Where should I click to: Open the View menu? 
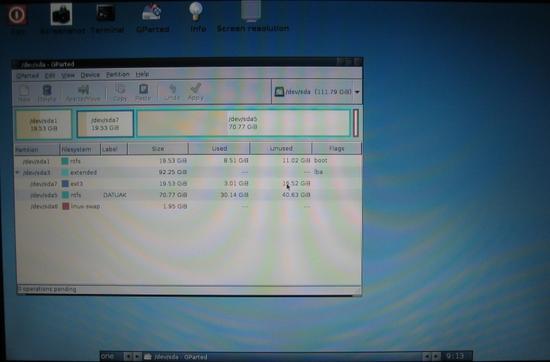tap(68, 75)
